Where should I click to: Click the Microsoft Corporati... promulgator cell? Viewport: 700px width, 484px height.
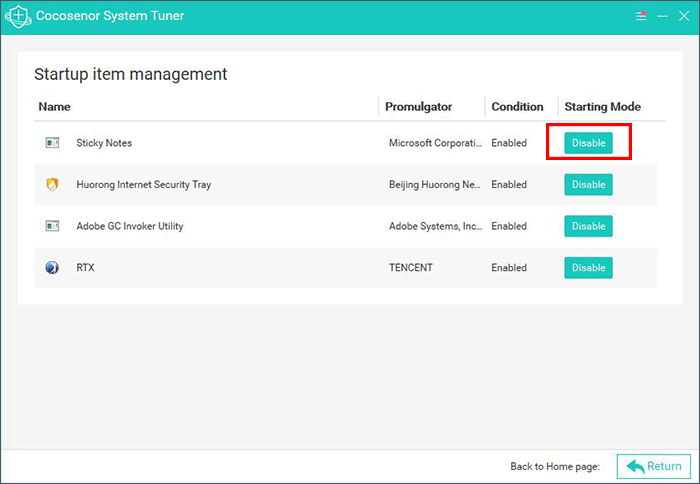(435, 143)
